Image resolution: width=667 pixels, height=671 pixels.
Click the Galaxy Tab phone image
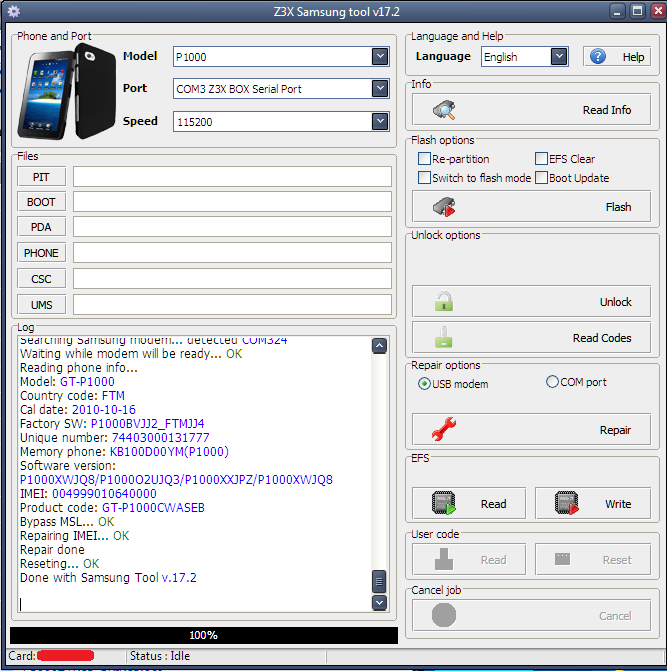coord(66,92)
